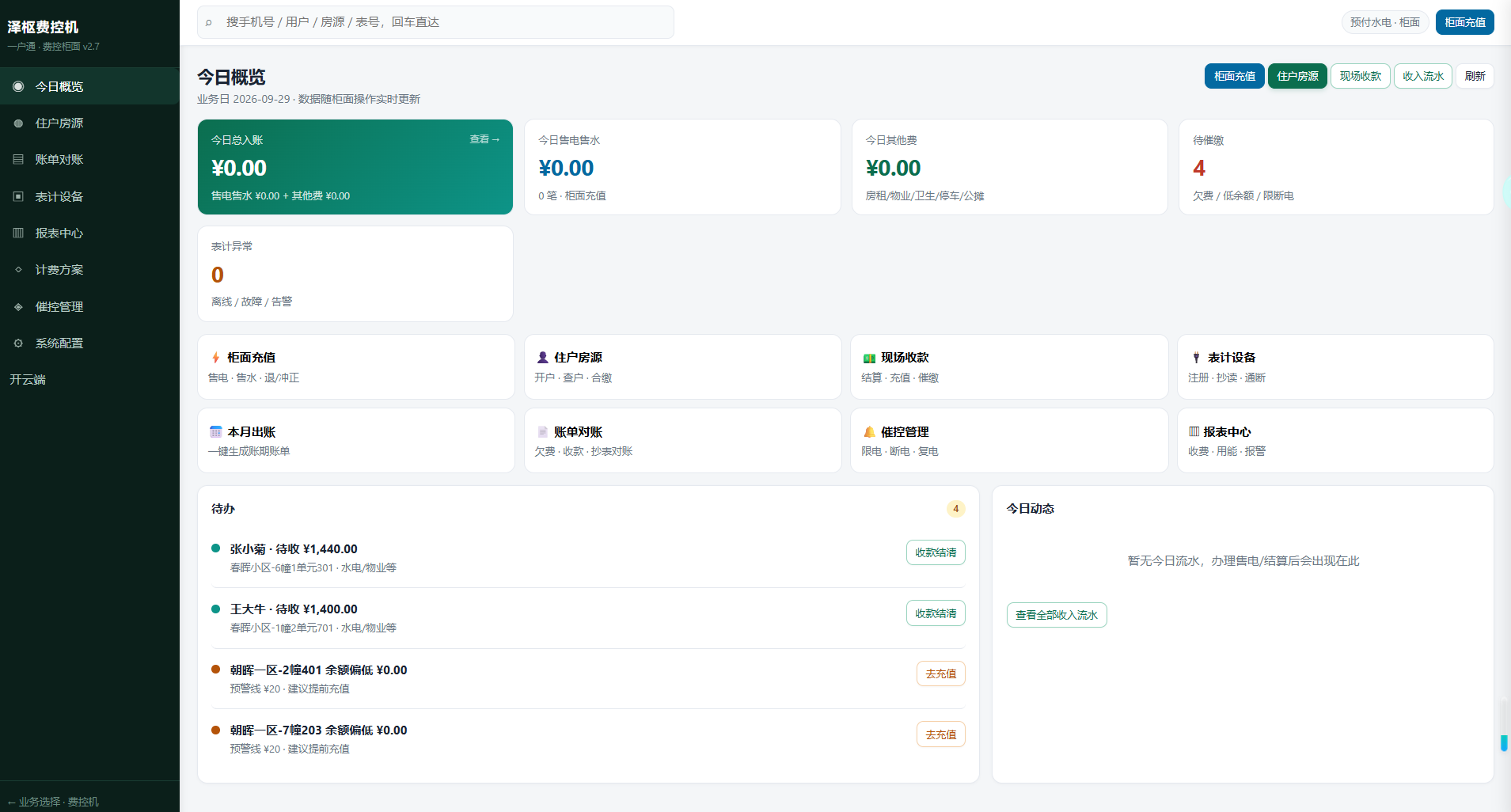Open the 今日售电售水 summary card
Screen dimensions: 1511x812
pyautogui.click(x=682, y=167)
